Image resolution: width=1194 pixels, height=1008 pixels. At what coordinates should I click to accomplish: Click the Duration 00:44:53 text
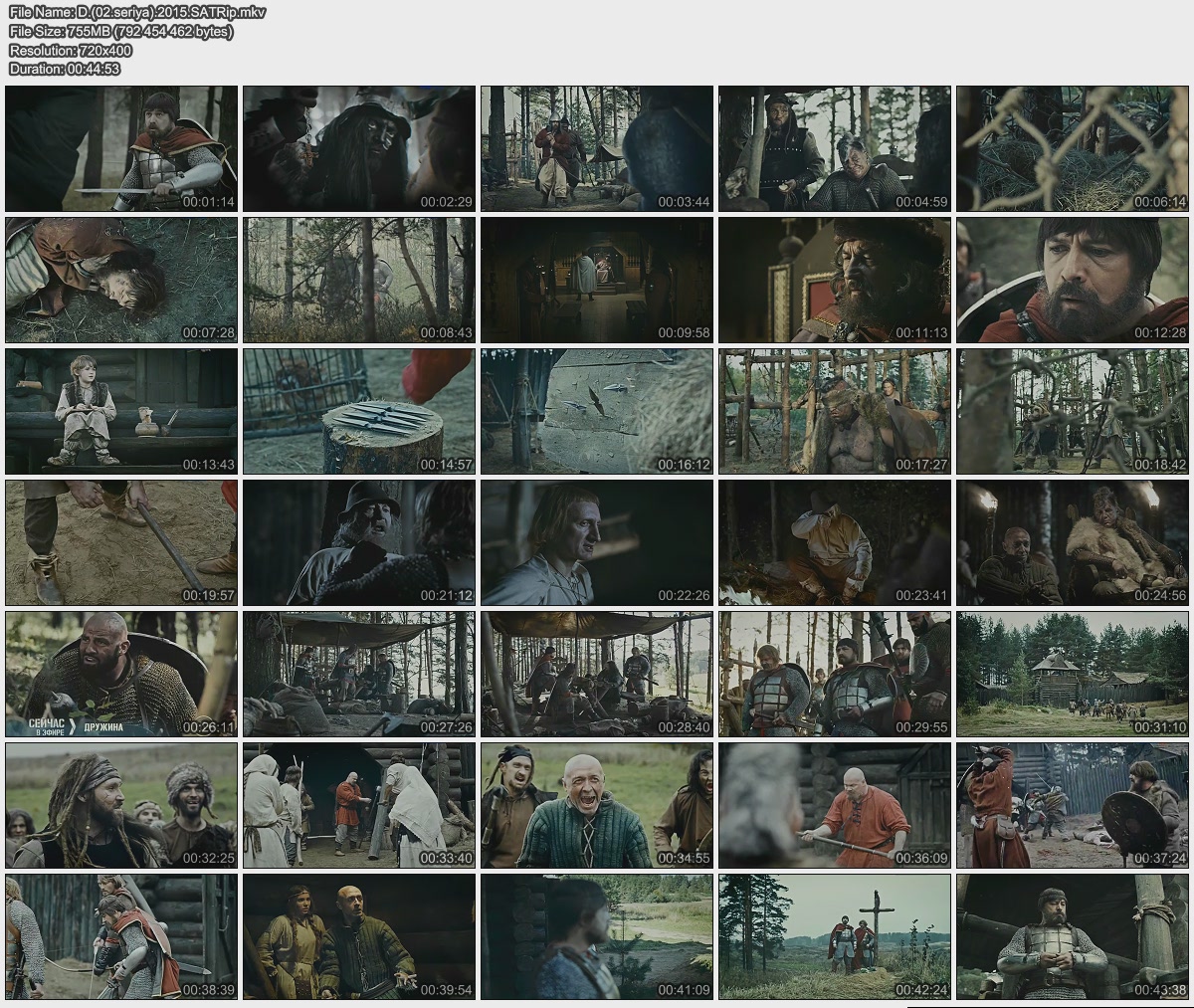[65, 69]
